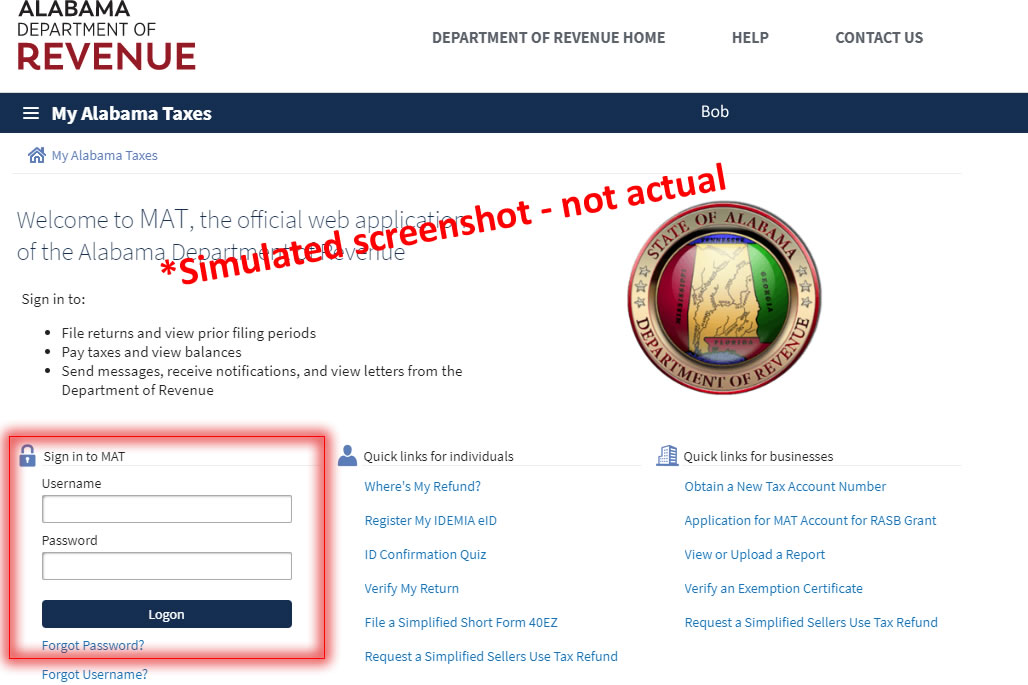Click the Username label text
Screen dimensions: 1028x685
[x=71, y=483]
